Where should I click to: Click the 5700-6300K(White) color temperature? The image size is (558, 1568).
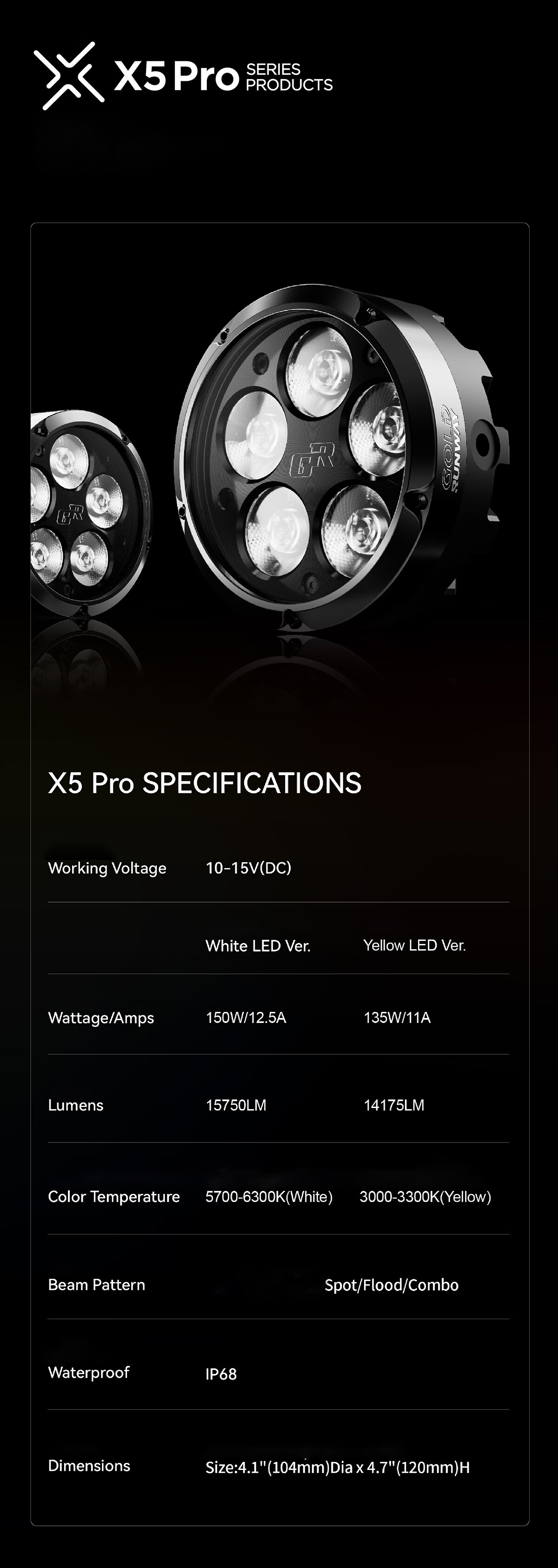pyautogui.click(x=269, y=1197)
